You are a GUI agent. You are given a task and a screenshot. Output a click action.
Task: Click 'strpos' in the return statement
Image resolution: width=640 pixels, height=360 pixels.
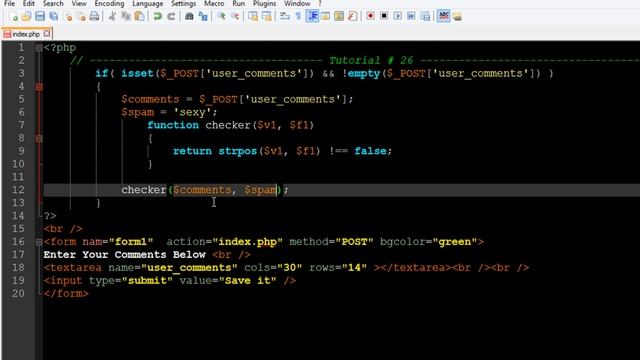point(237,151)
